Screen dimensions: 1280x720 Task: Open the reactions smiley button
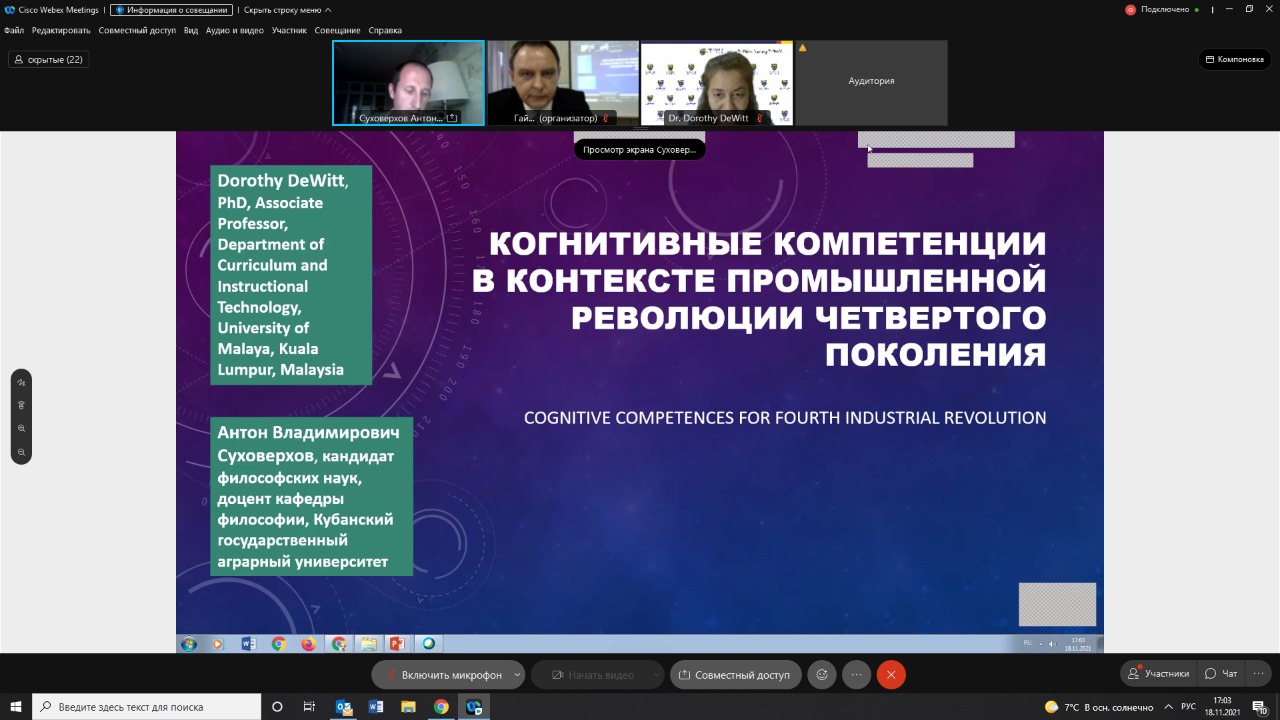(822, 675)
